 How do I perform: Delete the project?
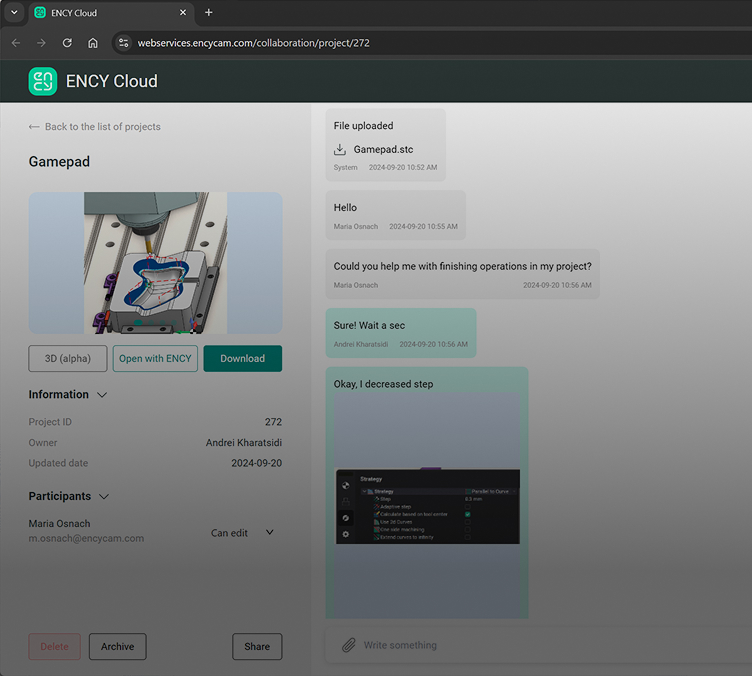[x=54, y=646]
